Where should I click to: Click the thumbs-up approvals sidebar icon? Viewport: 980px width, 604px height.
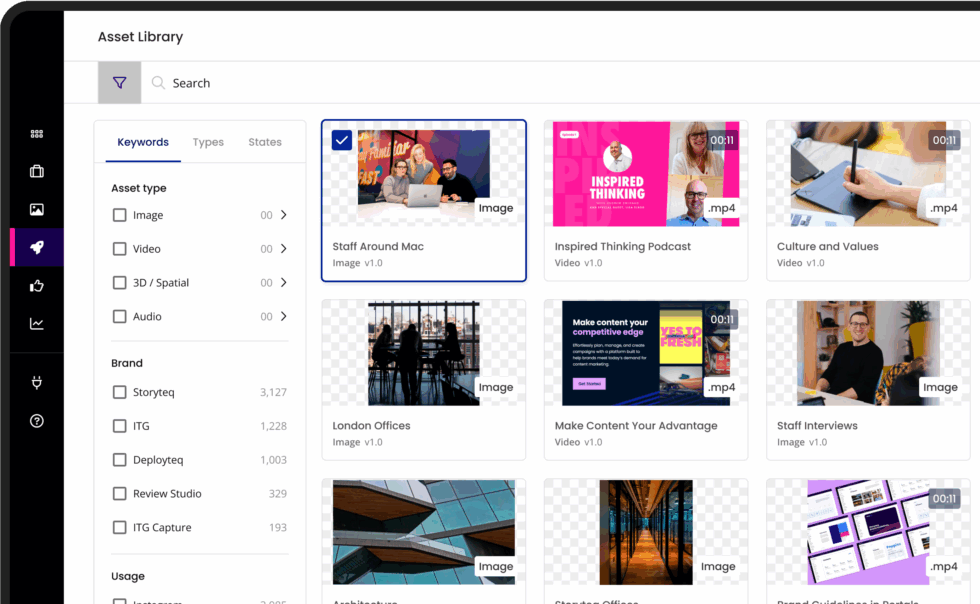pyautogui.click(x=37, y=286)
